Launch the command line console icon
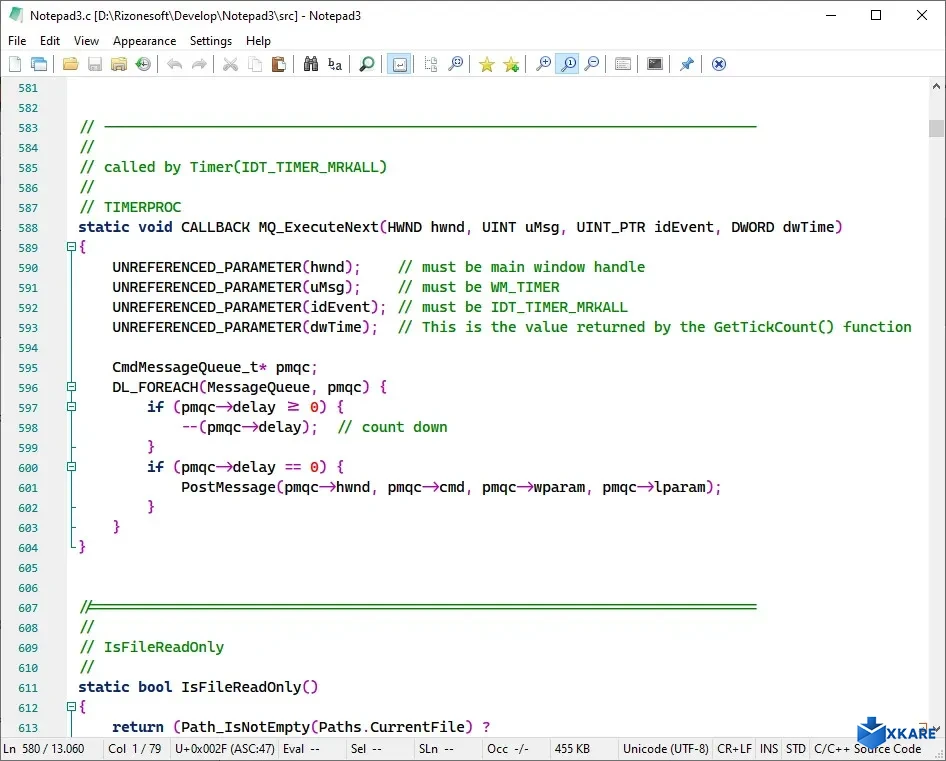The image size is (946, 761). point(655,64)
